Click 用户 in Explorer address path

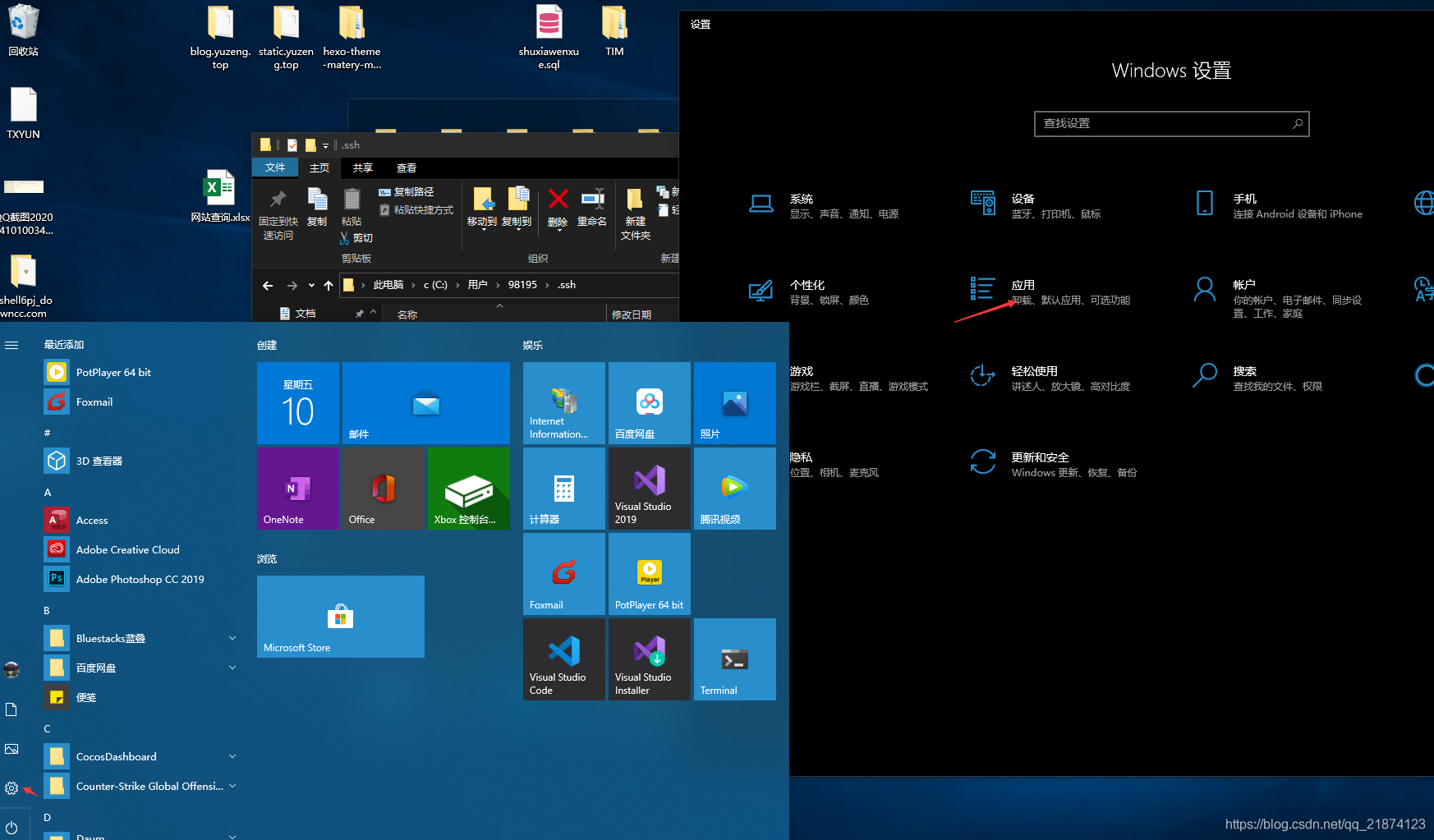click(x=478, y=285)
